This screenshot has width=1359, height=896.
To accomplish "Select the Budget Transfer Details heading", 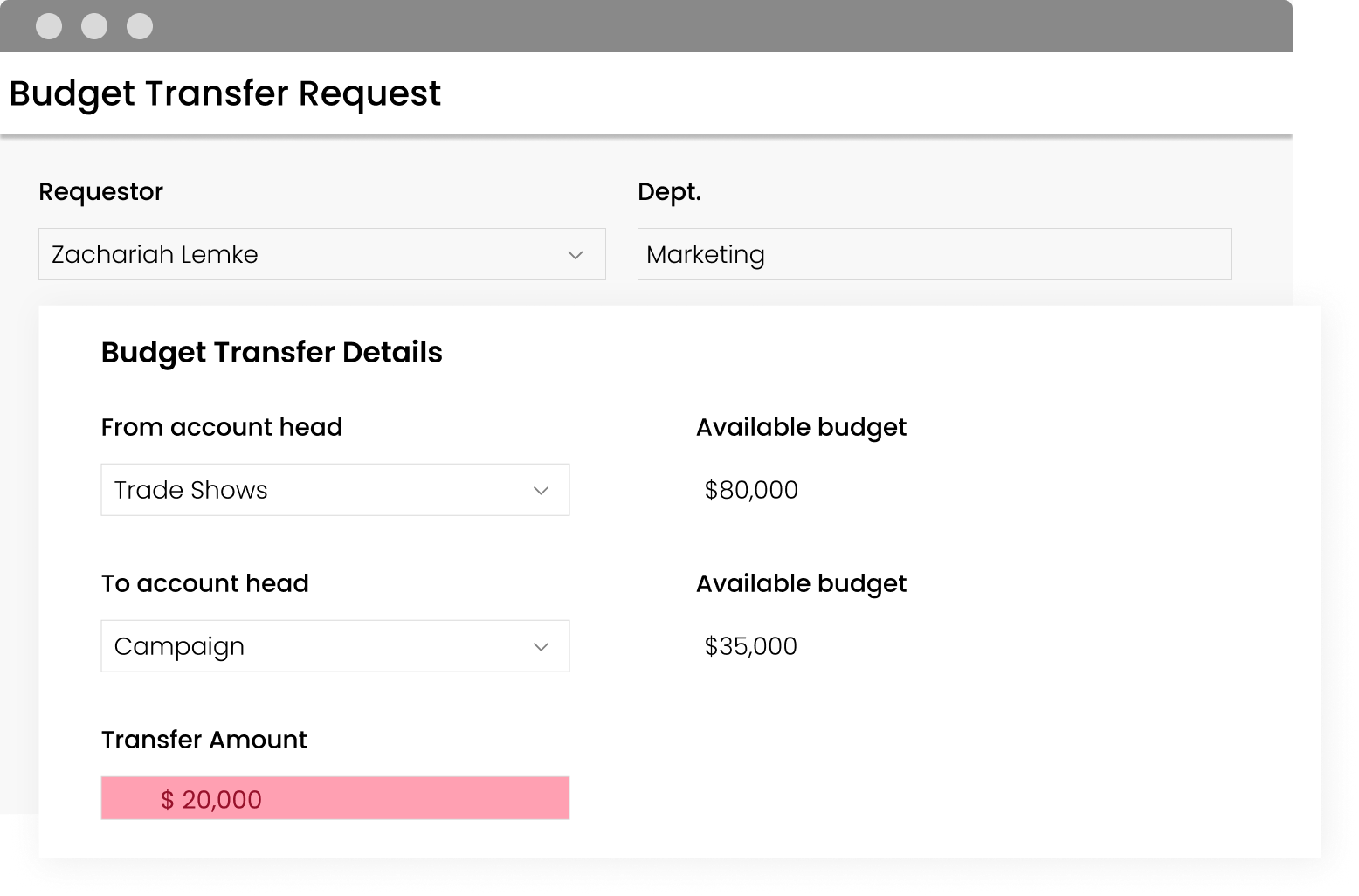I will [272, 352].
